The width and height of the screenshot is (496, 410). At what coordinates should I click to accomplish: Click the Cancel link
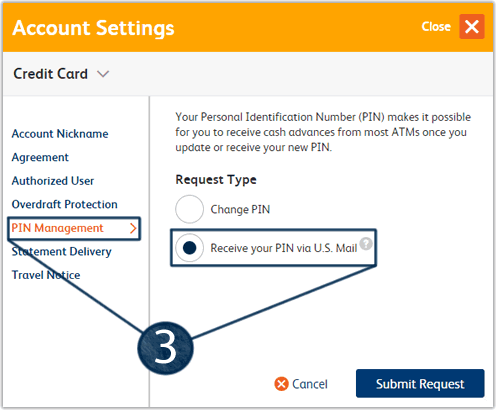[310, 384]
